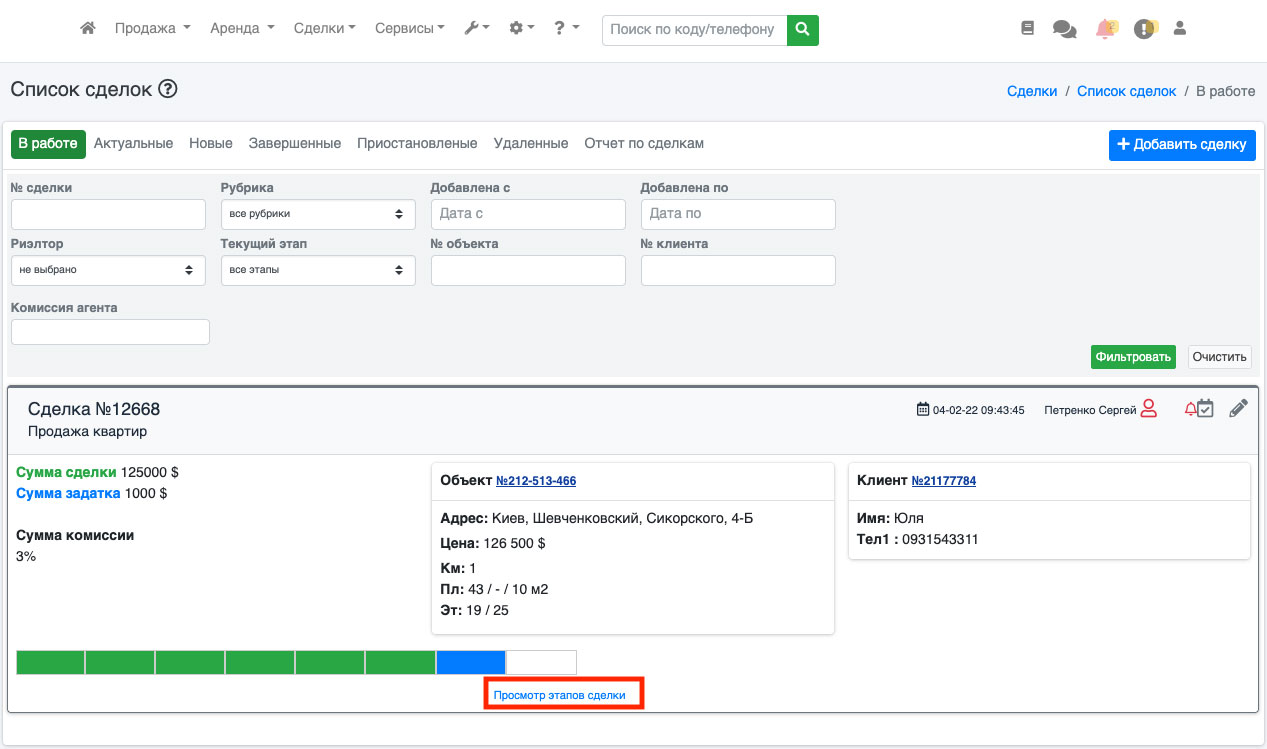Viewport: 1267px width, 749px height.
Task: Open the Продажа menu
Action: point(152,29)
